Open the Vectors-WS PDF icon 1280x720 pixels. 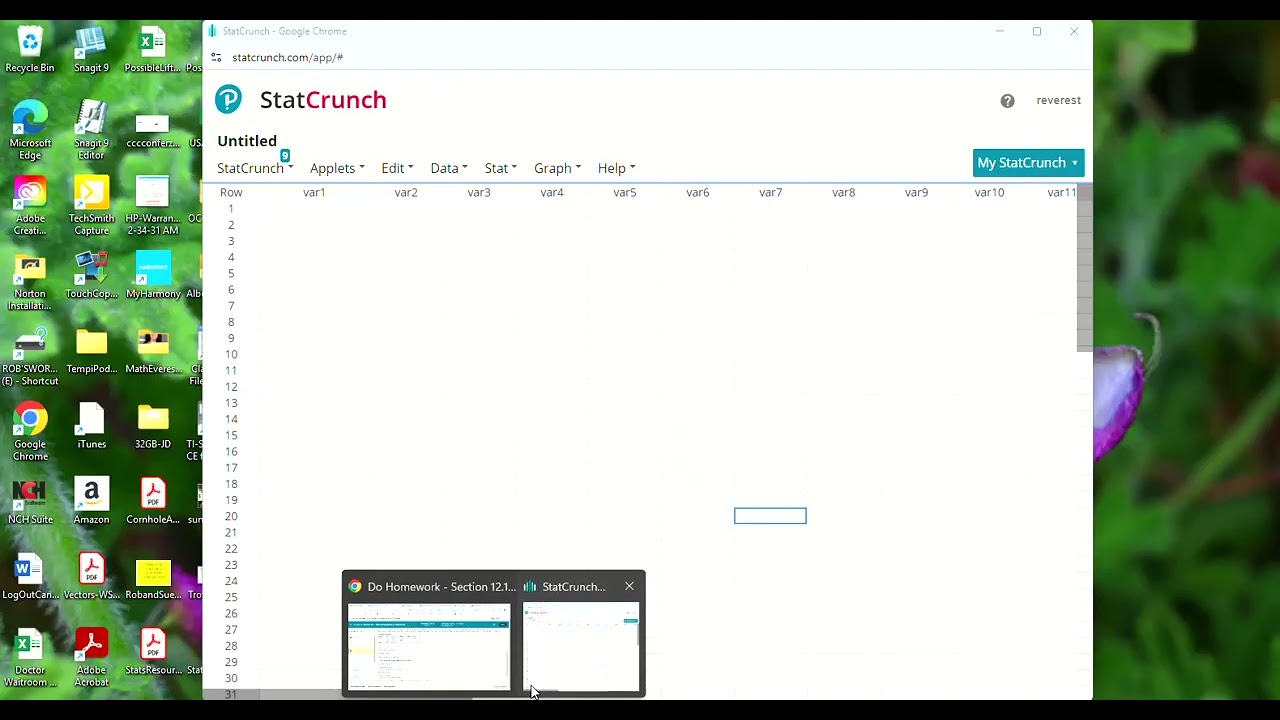tap(91, 576)
